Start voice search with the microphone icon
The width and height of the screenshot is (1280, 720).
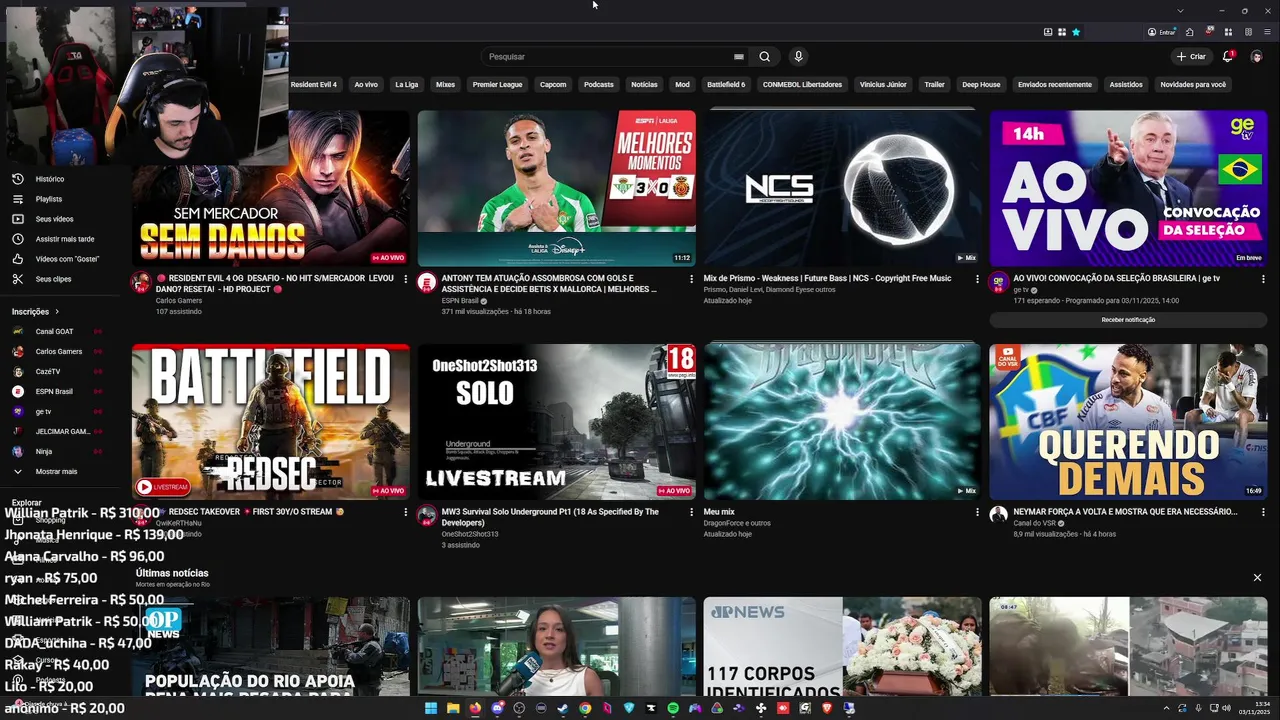[798, 57]
